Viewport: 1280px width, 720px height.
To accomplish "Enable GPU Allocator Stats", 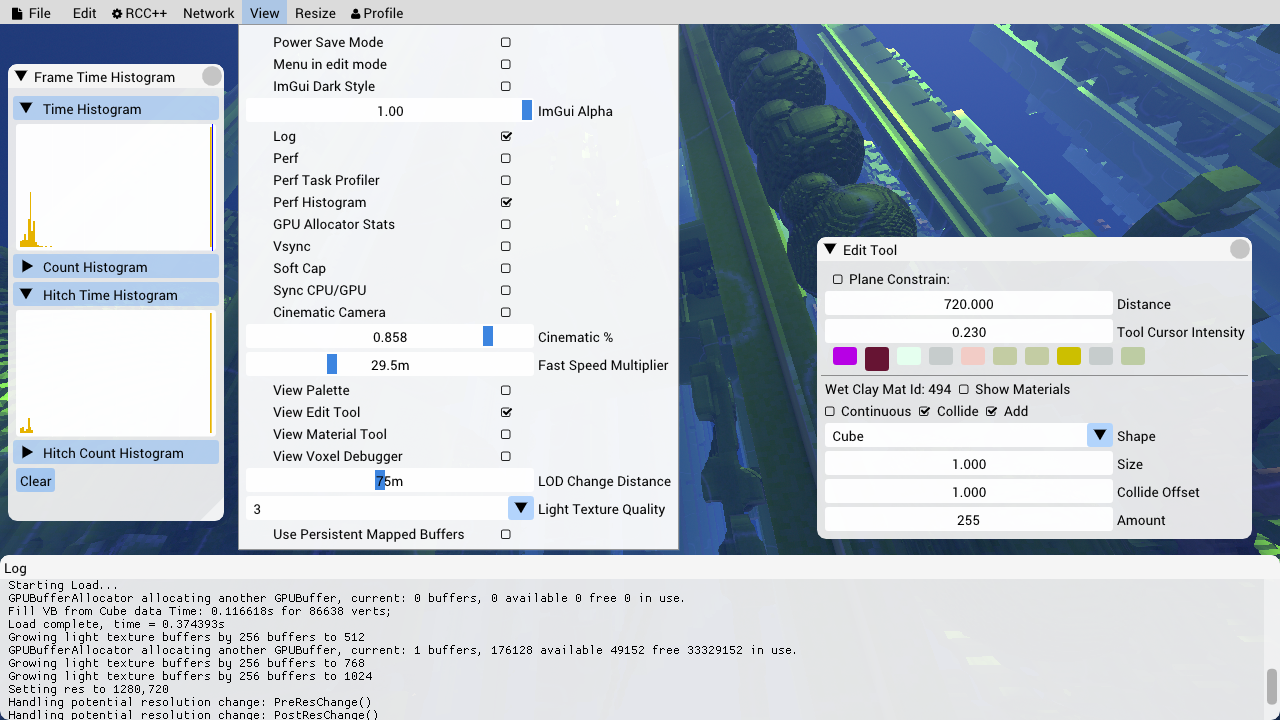I will tap(506, 224).
